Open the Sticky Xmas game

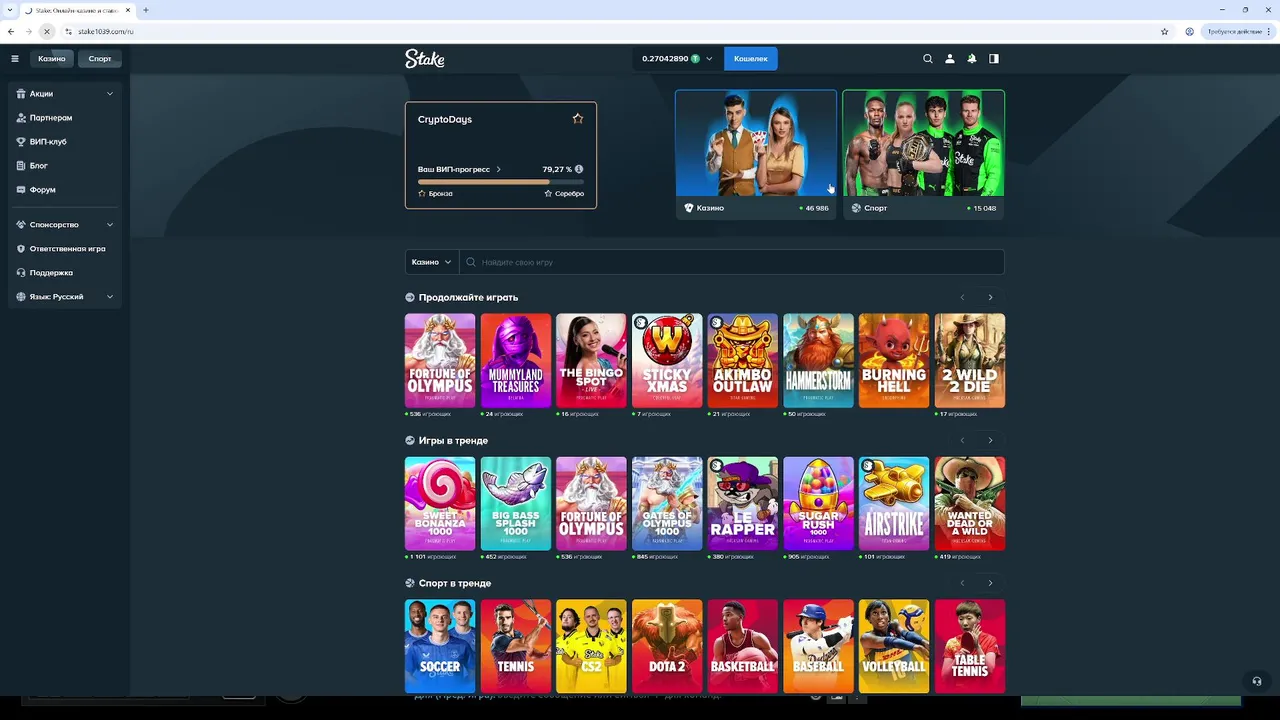tap(667, 361)
